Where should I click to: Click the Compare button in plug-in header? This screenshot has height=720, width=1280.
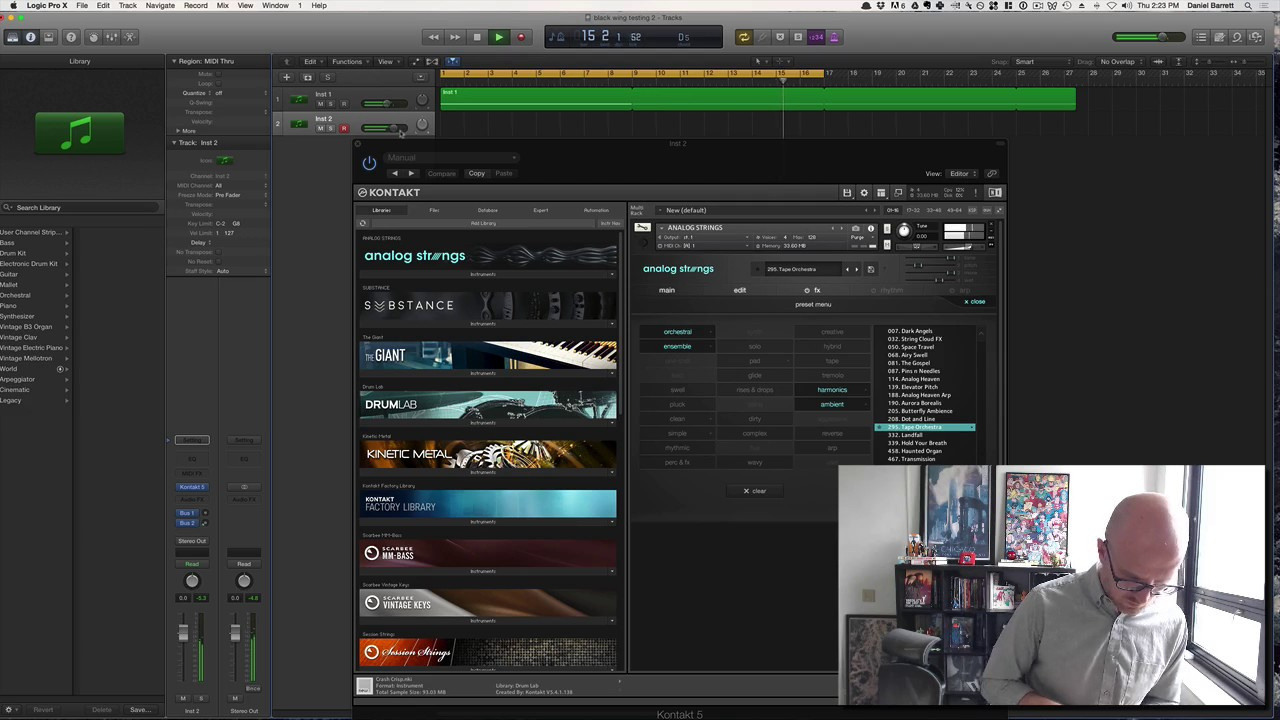tap(441, 174)
